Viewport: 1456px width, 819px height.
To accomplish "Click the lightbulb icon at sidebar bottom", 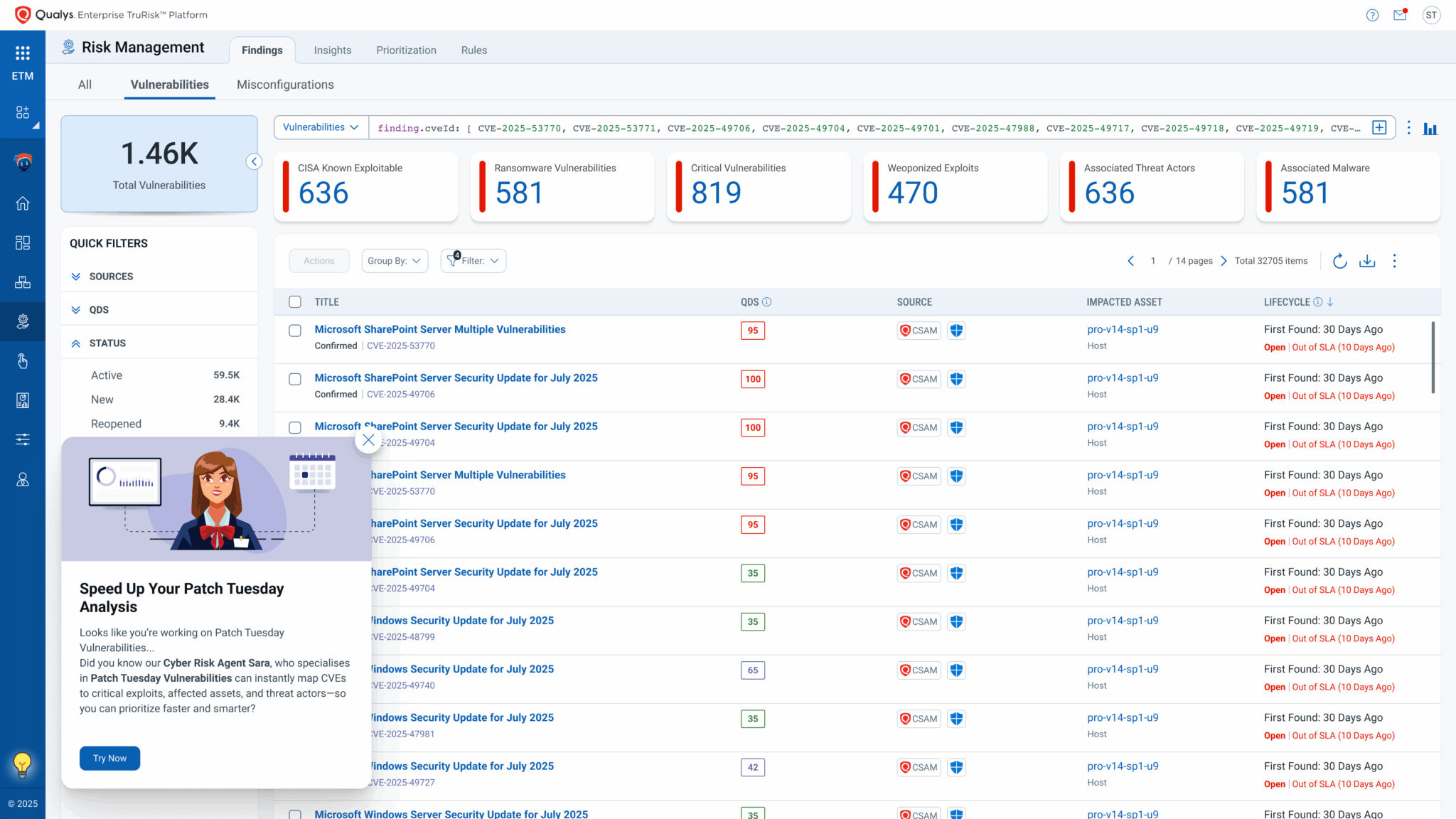I will (x=23, y=764).
